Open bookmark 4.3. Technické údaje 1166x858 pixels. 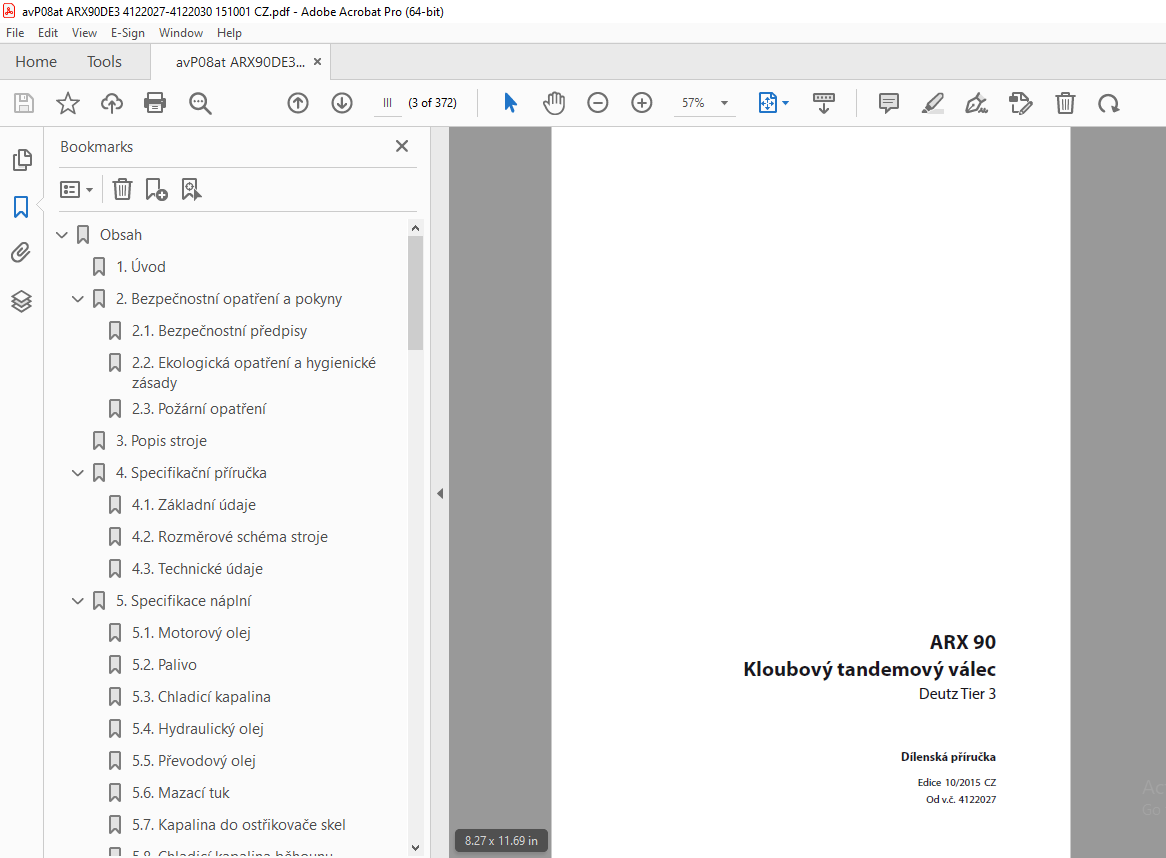197,569
